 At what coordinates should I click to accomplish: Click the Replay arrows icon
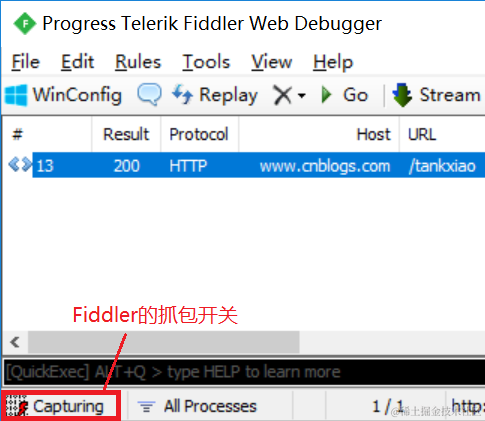pyautogui.click(x=182, y=94)
